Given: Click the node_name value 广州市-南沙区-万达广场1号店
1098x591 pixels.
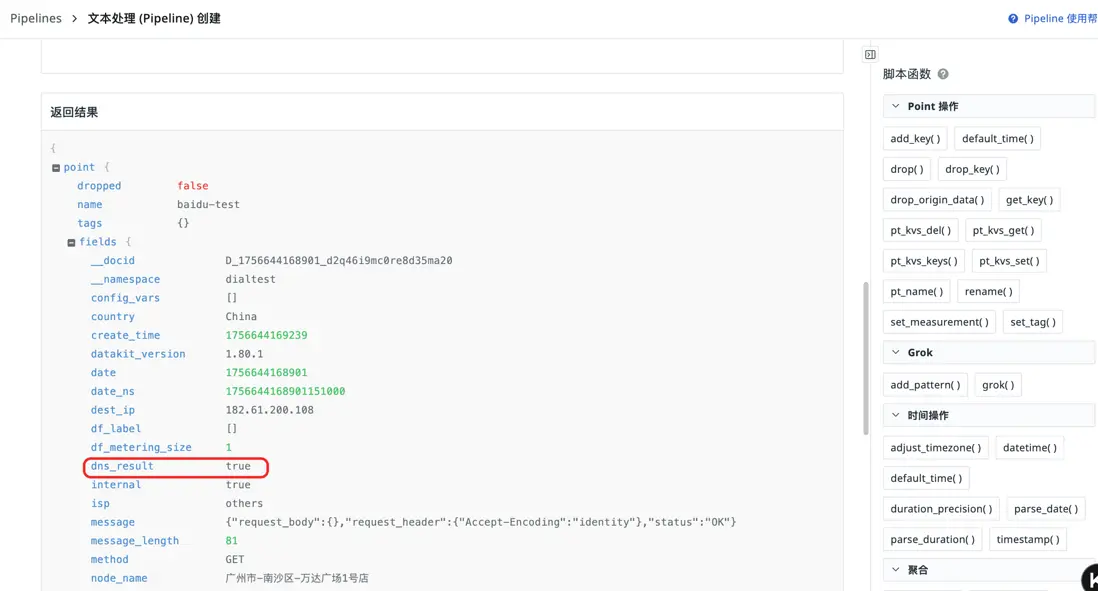Looking at the screenshot, I should click(x=297, y=578).
